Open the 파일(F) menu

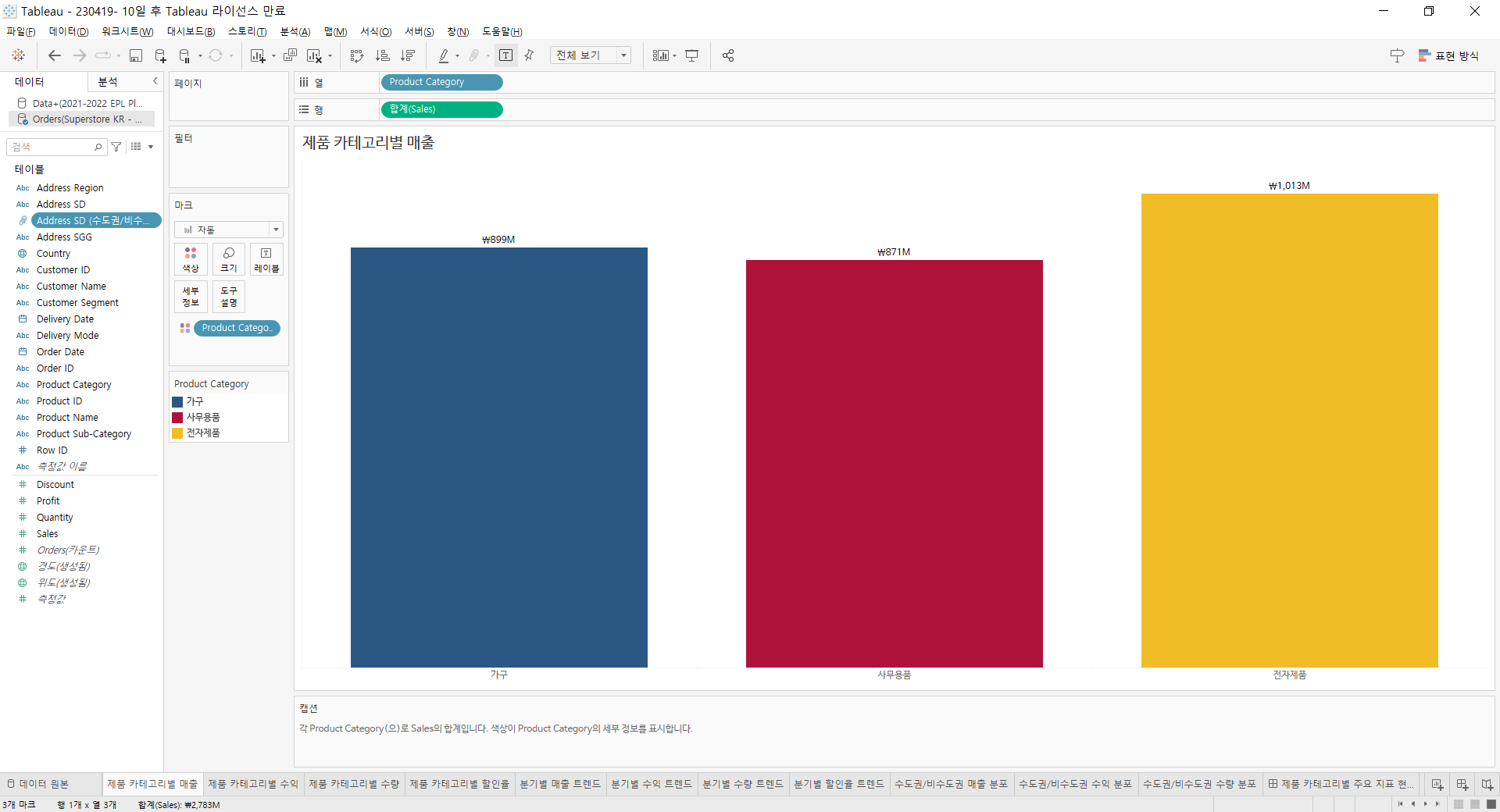[x=21, y=32]
